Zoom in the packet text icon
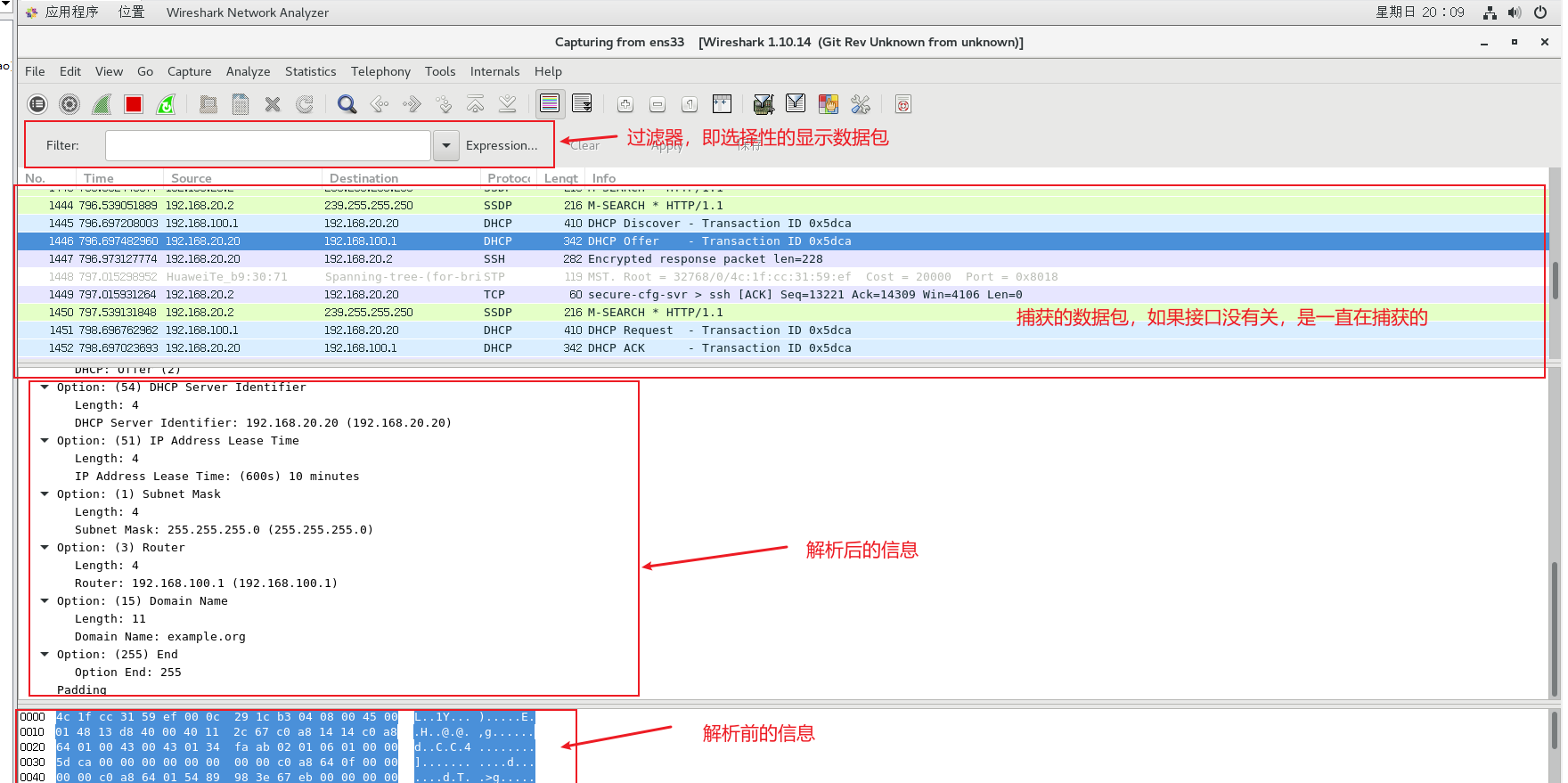 pyautogui.click(x=625, y=104)
